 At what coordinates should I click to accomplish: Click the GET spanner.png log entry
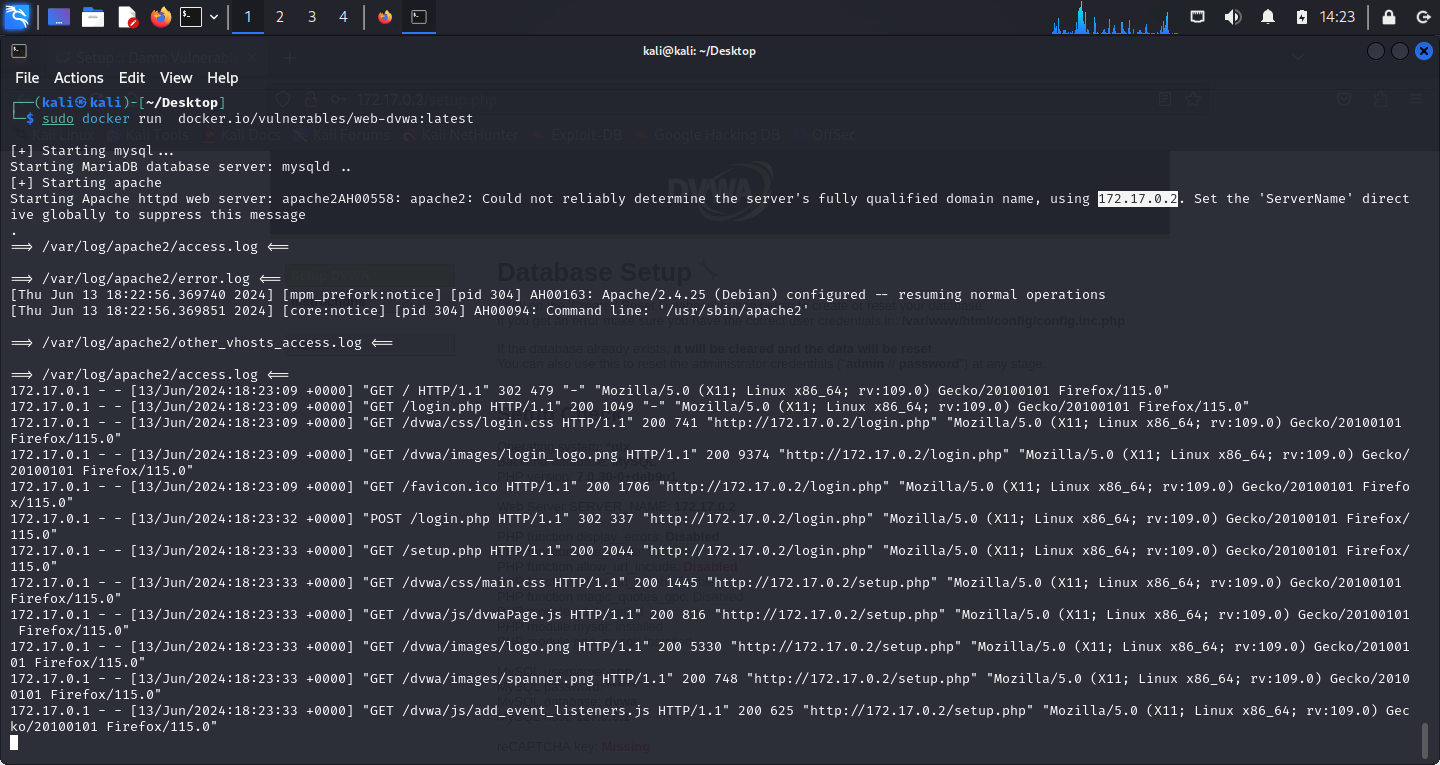[710, 686]
